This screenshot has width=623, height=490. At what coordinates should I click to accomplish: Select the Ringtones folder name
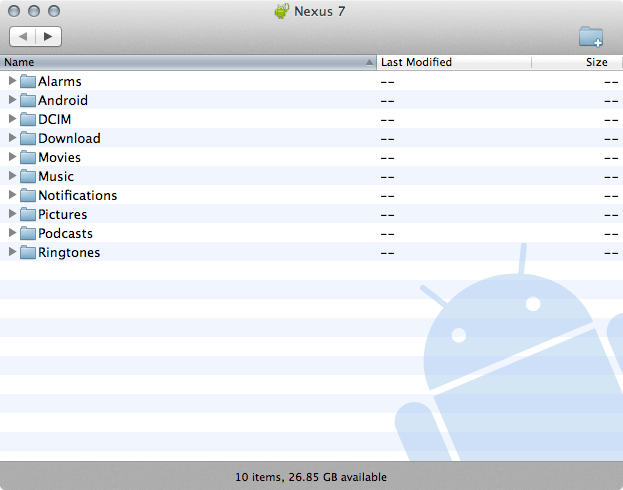tap(69, 253)
